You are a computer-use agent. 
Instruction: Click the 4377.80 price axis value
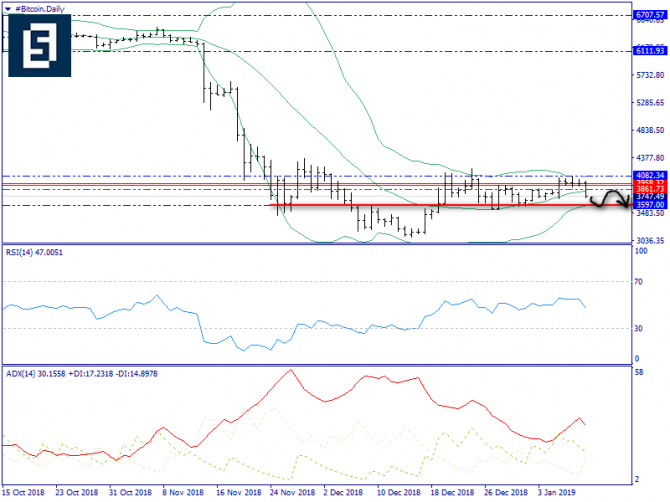tap(650, 158)
